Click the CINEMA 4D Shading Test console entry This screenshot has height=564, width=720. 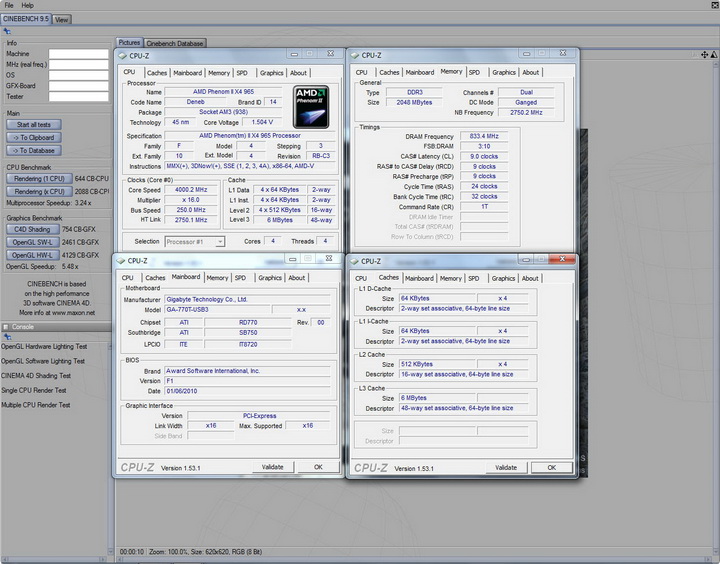(x=36, y=376)
